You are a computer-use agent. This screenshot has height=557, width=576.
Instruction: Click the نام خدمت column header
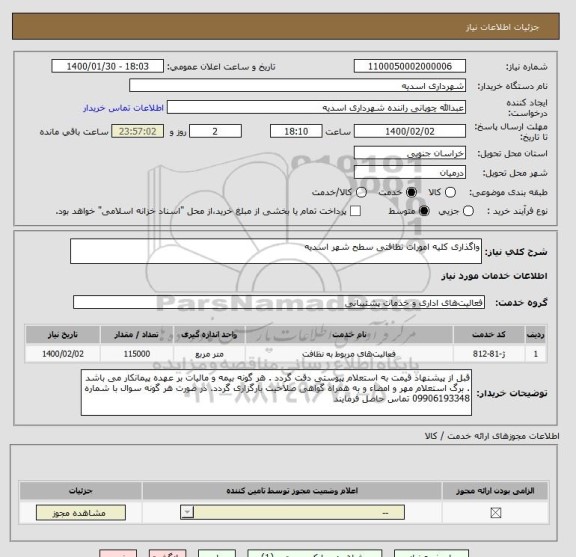349,334
